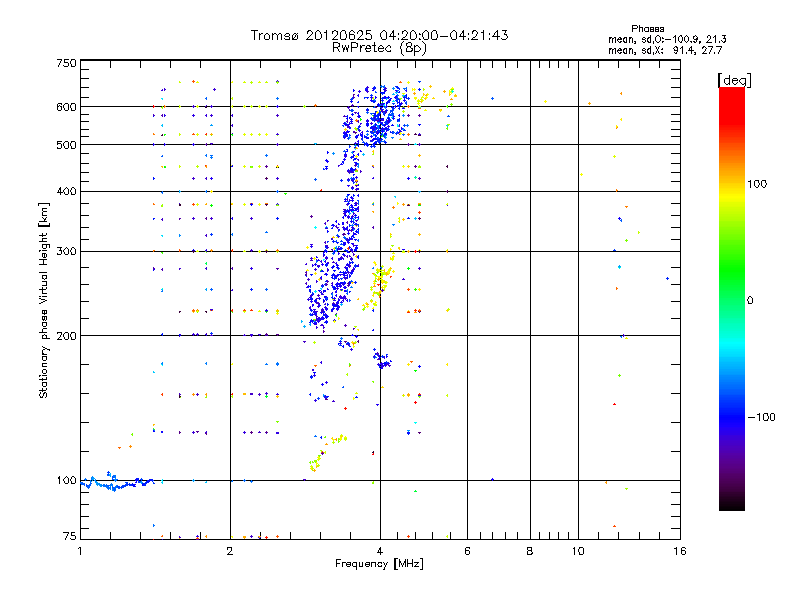Viewport: 800px width, 600px height.
Task: Click the y-axis tick label '75'
Action: pyautogui.click(x=70, y=536)
